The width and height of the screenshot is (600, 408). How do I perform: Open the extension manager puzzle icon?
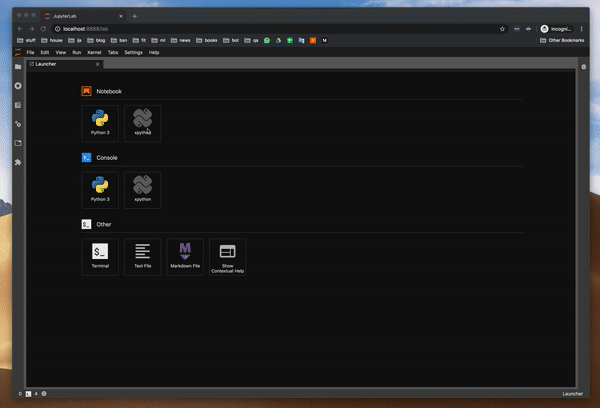[18, 162]
